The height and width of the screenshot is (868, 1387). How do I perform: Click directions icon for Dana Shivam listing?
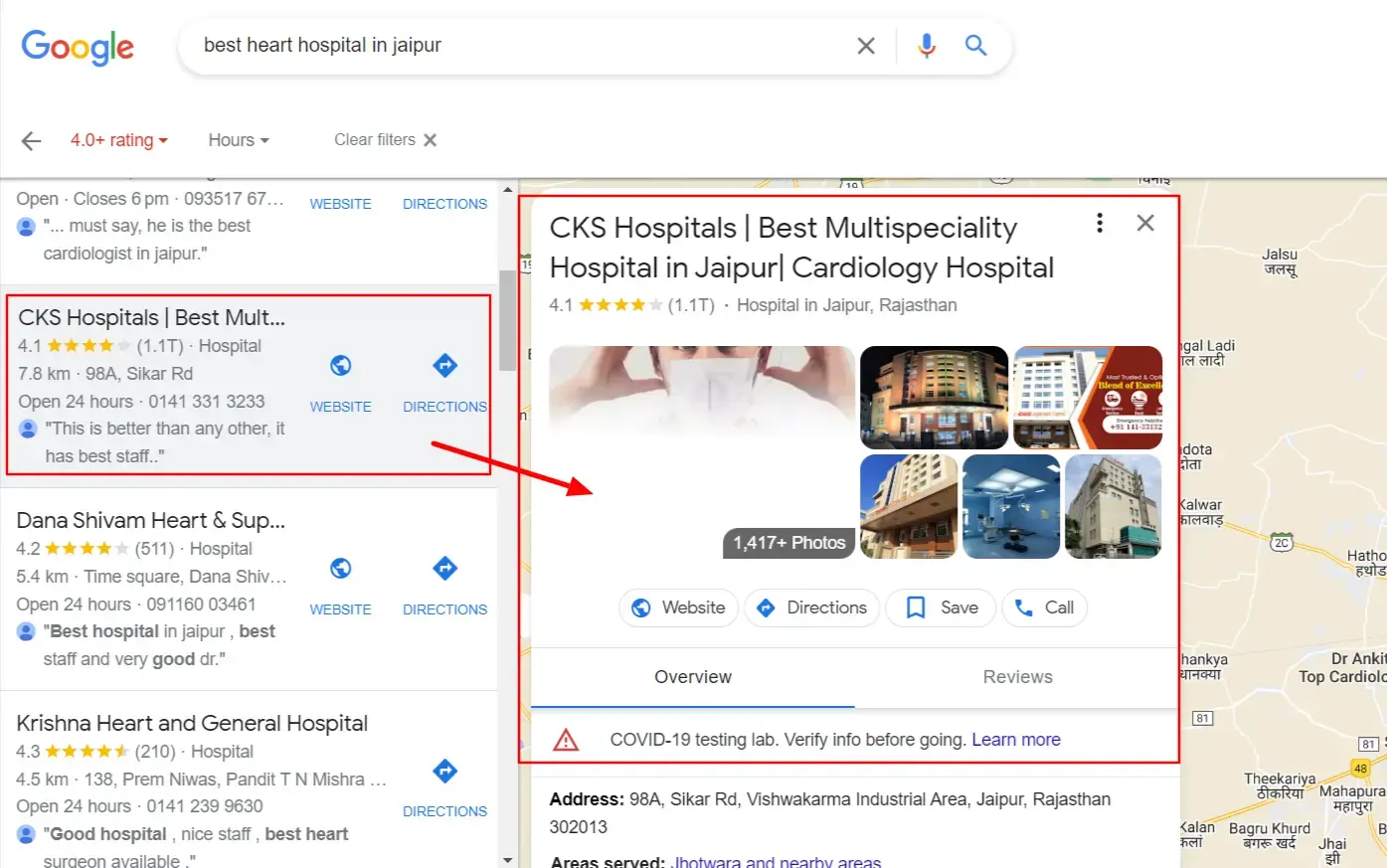pyautogui.click(x=445, y=569)
